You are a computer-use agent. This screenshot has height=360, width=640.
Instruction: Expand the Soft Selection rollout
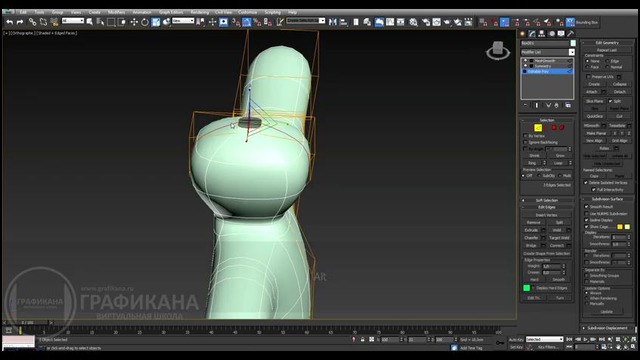[x=547, y=200]
